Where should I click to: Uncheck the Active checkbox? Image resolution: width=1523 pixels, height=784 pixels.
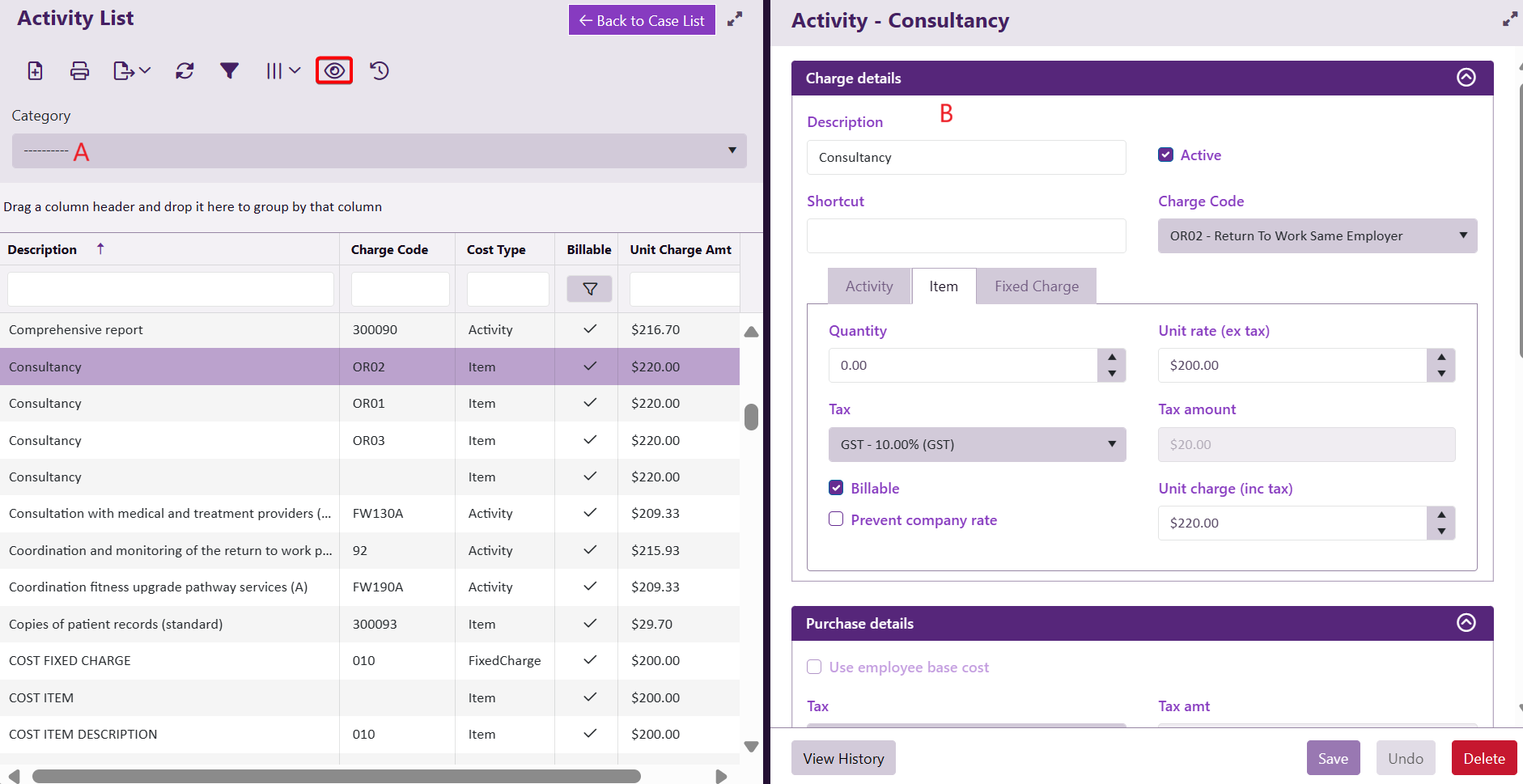tap(1165, 155)
